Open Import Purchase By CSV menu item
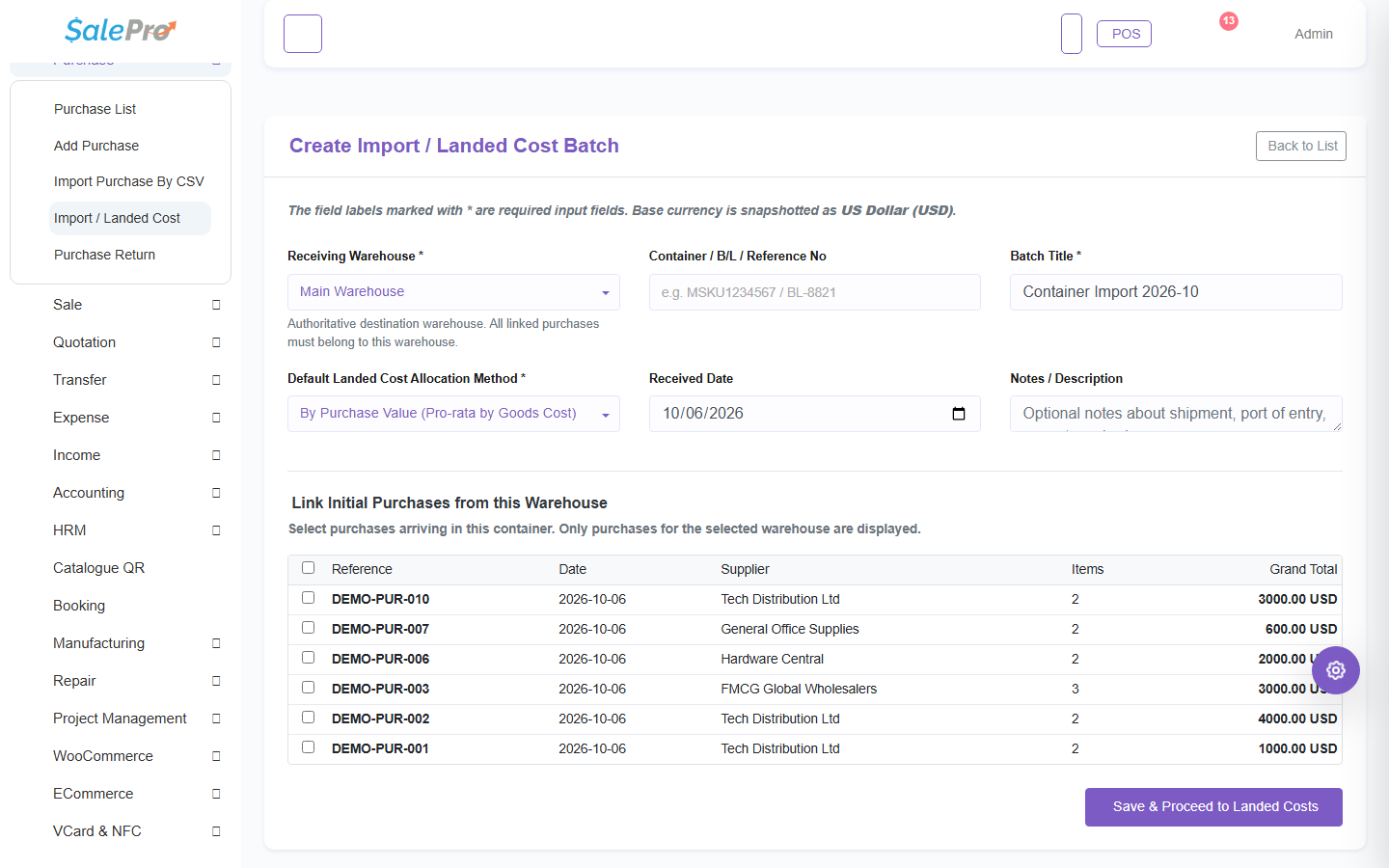Viewport: 1389px width, 868px height. [129, 181]
